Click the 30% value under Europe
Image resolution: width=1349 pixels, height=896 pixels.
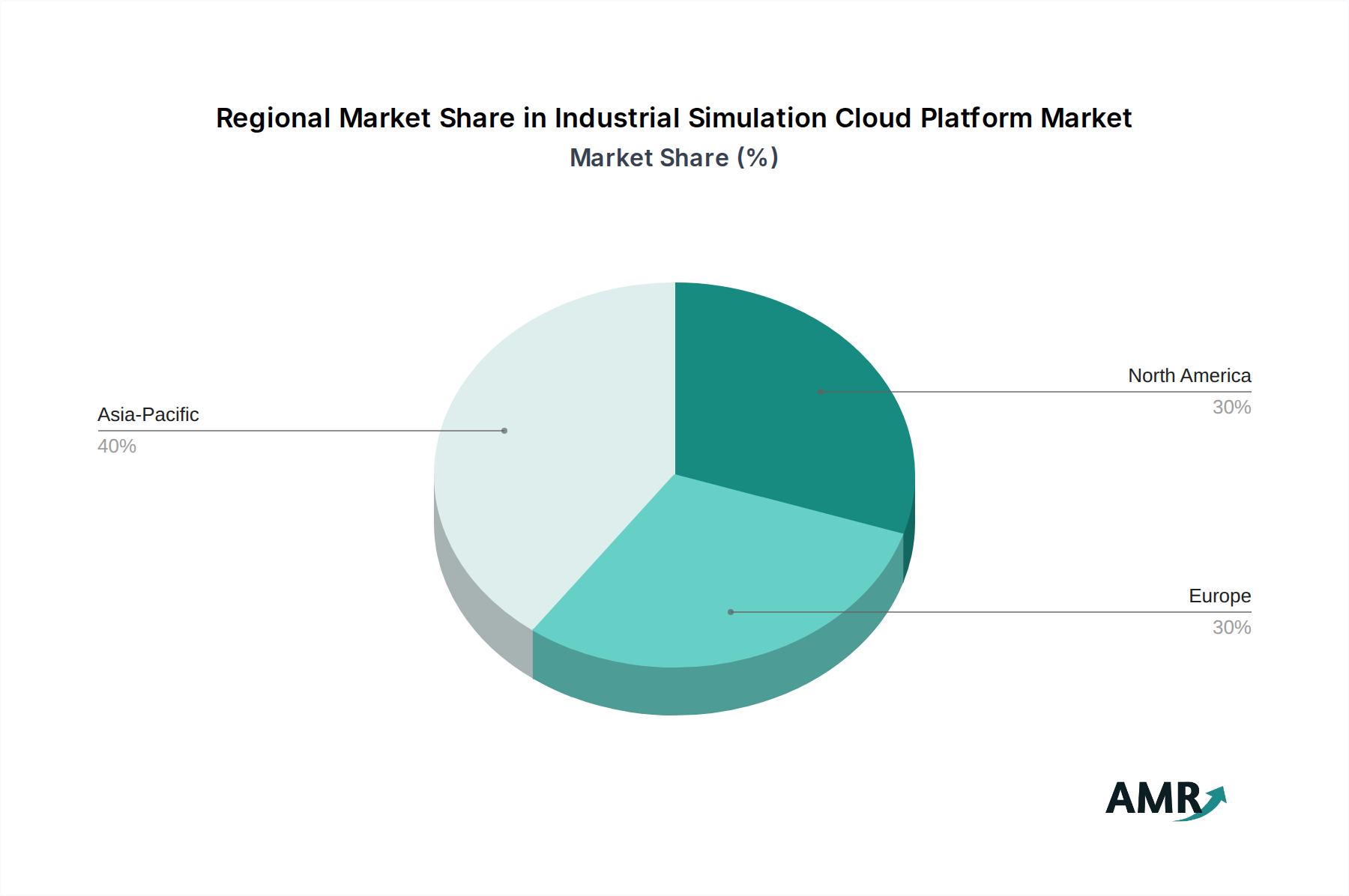pyautogui.click(x=1234, y=628)
